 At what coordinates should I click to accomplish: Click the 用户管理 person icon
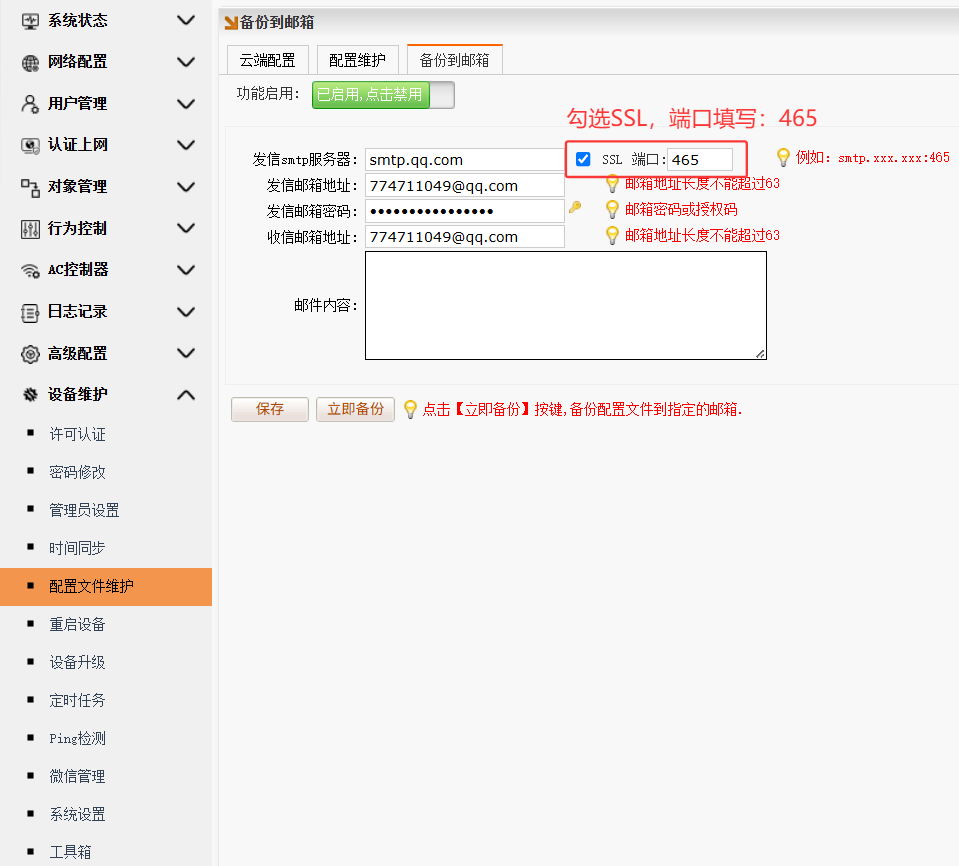click(x=30, y=104)
